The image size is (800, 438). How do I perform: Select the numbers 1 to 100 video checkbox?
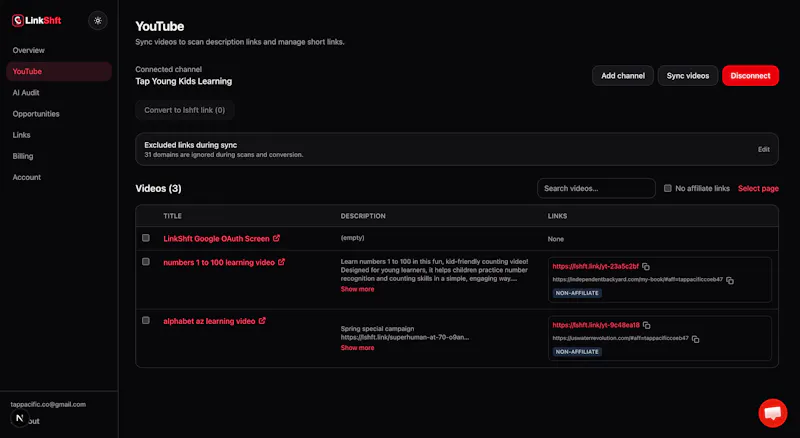[146, 261]
